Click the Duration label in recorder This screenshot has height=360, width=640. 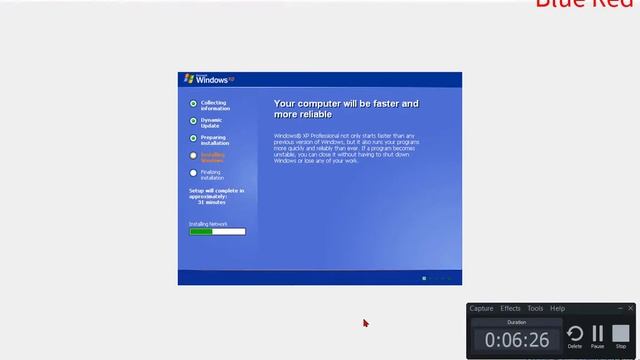click(x=516, y=322)
